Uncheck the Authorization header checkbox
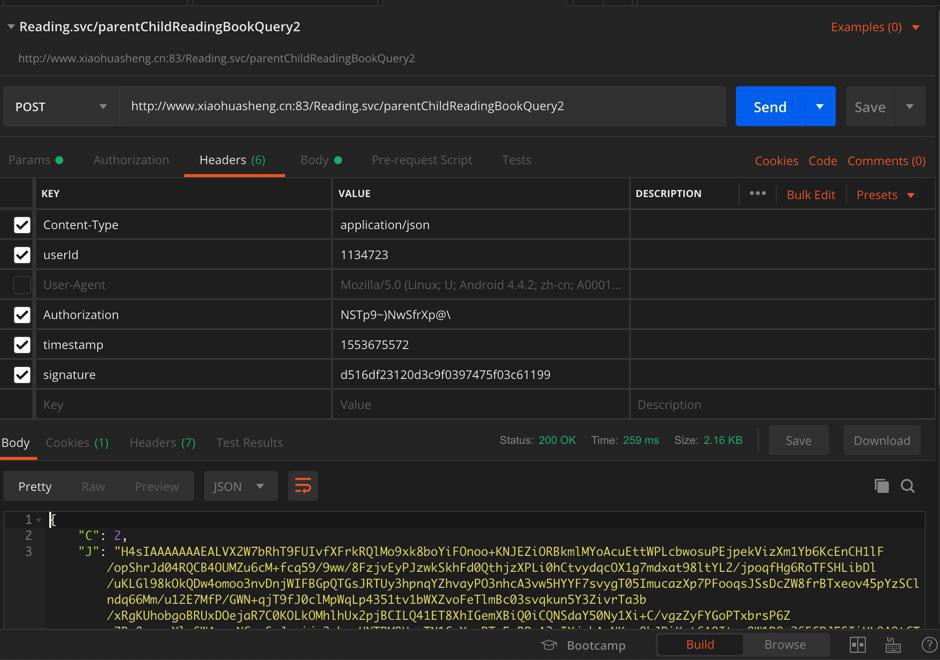The width and height of the screenshot is (940, 660). [22, 315]
